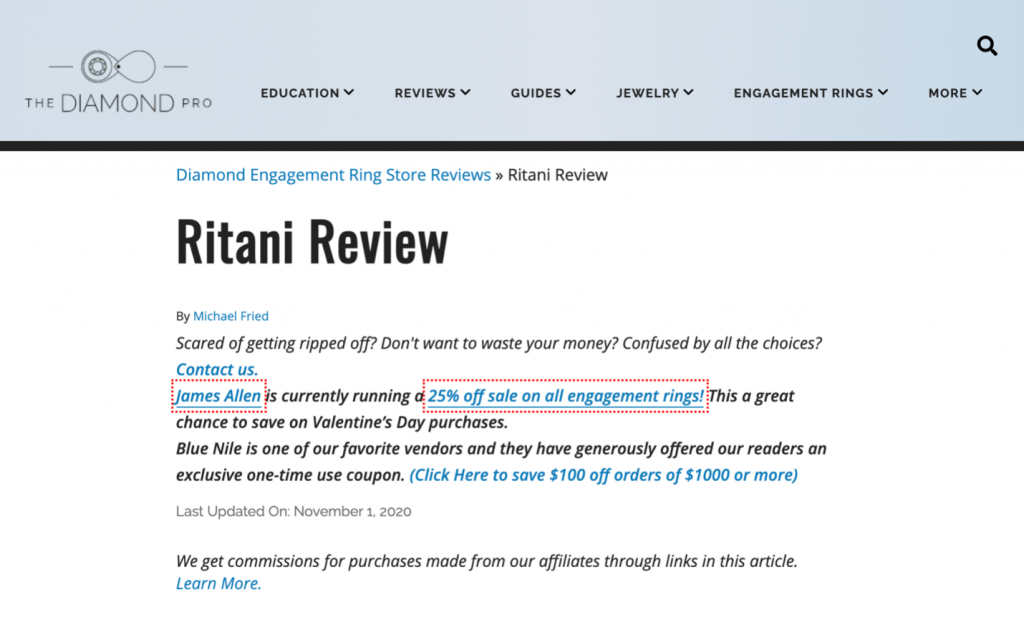This screenshot has height=625, width=1024.
Task: Open the Engagement Rings menu label
Action: coord(803,93)
